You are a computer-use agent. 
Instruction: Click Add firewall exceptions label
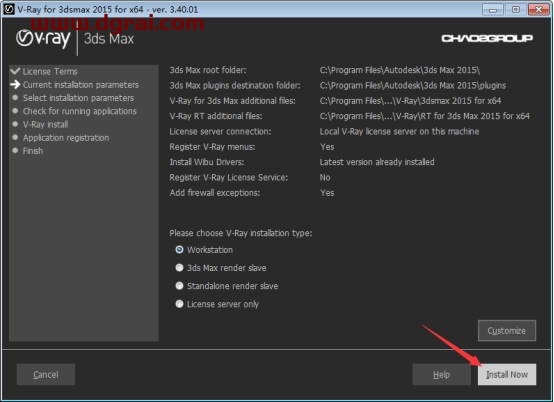tap(215, 193)
